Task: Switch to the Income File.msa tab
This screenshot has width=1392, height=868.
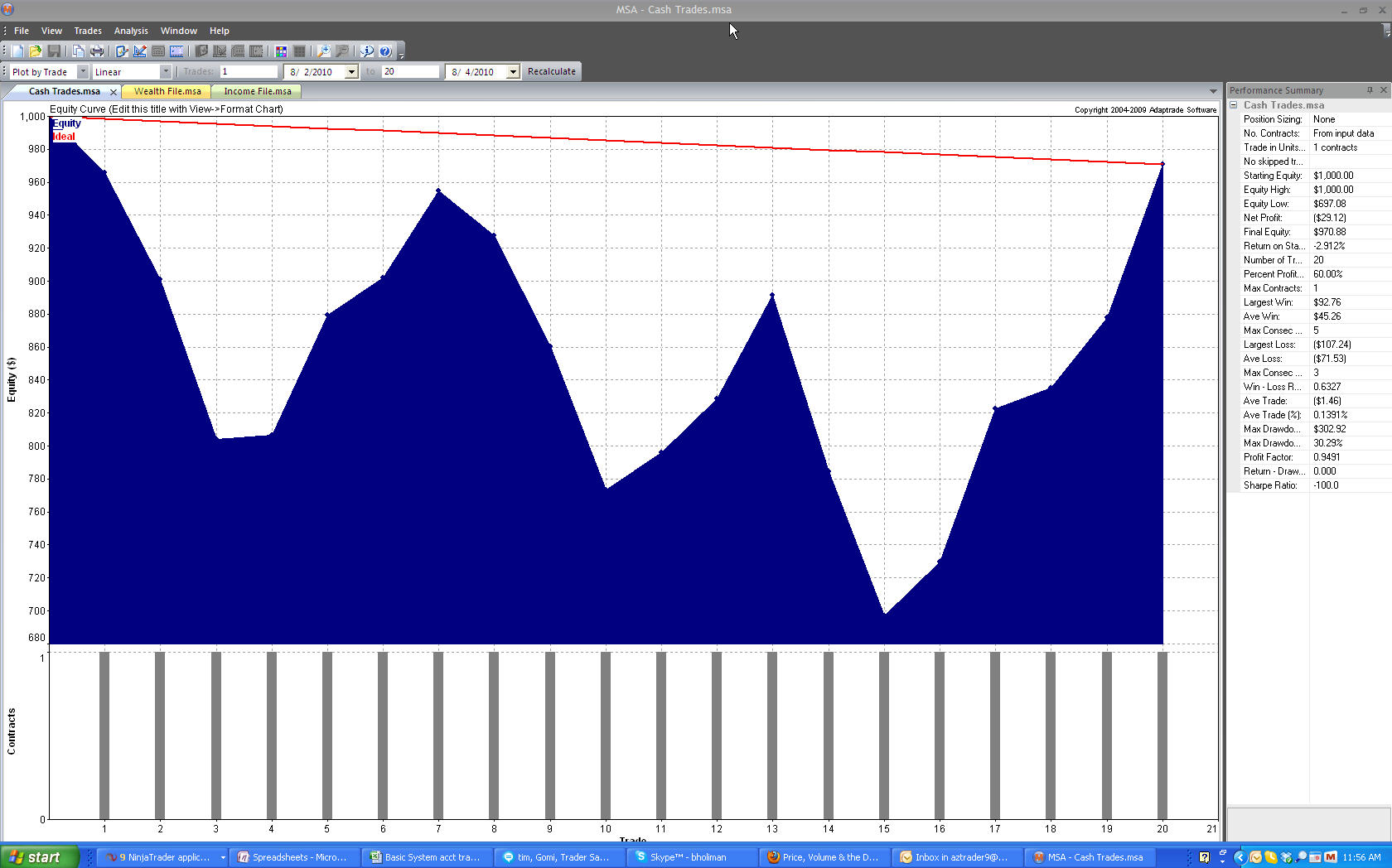Action: pos(258,92)
